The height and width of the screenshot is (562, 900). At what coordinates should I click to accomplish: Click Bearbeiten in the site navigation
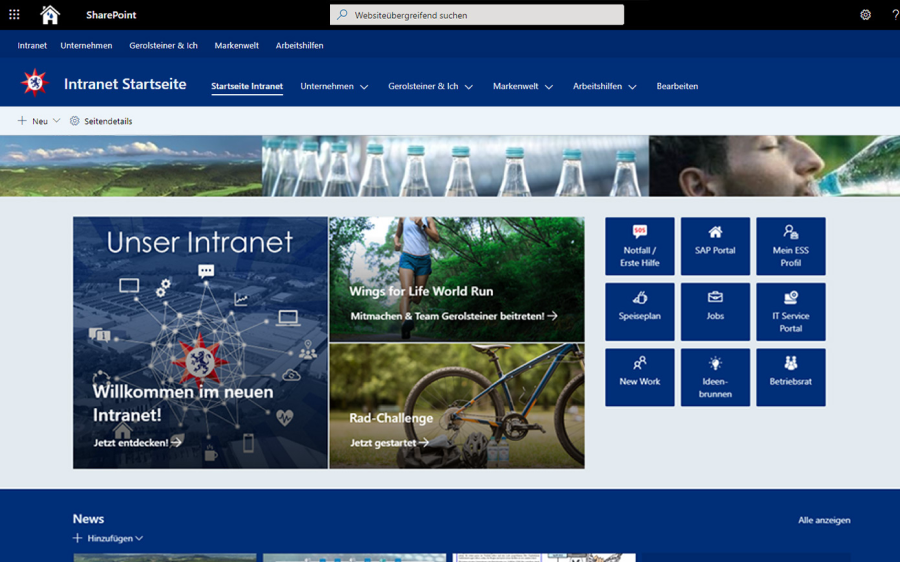[x=677, y=86]
